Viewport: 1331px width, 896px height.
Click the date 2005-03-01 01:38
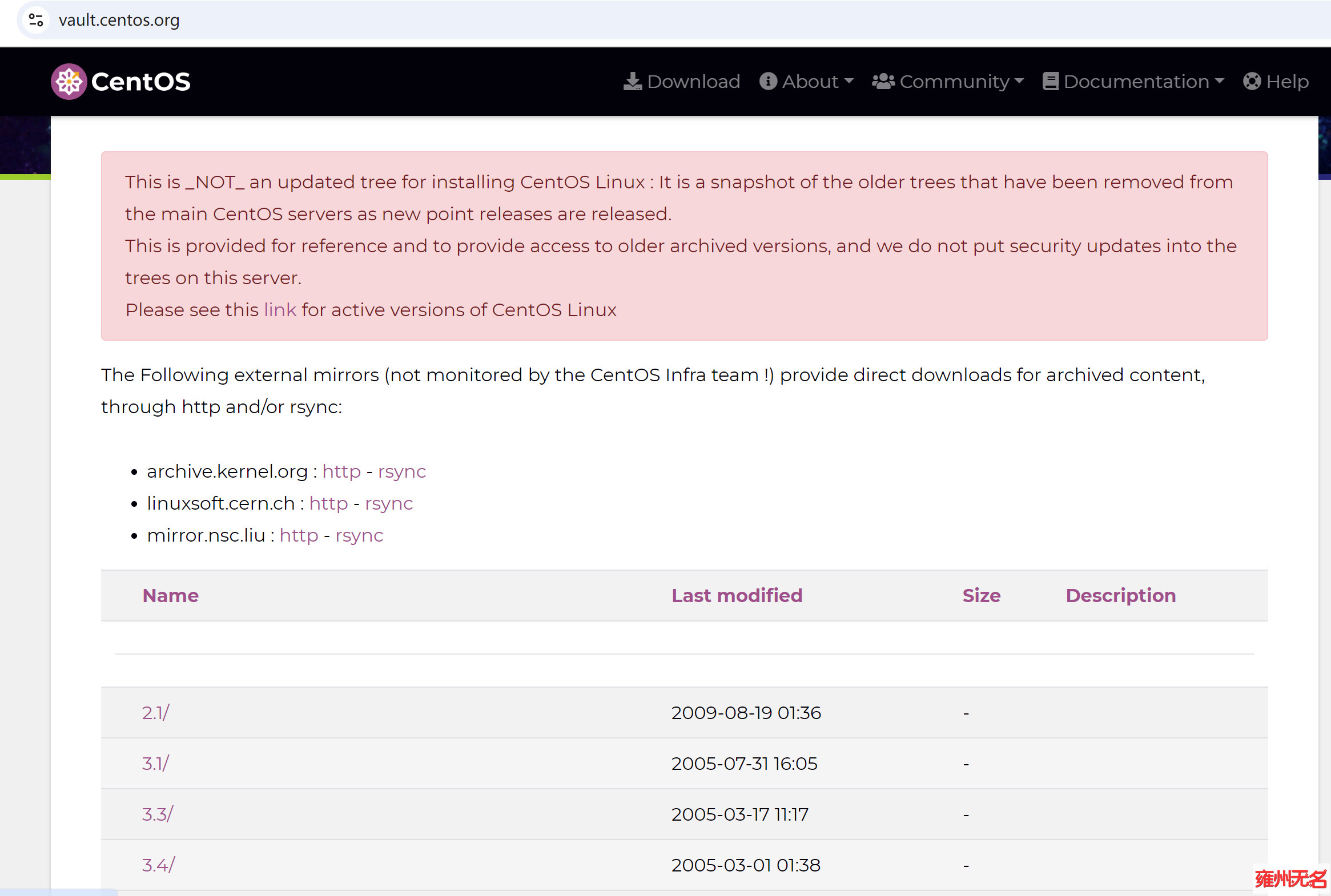tap(746, 865)
